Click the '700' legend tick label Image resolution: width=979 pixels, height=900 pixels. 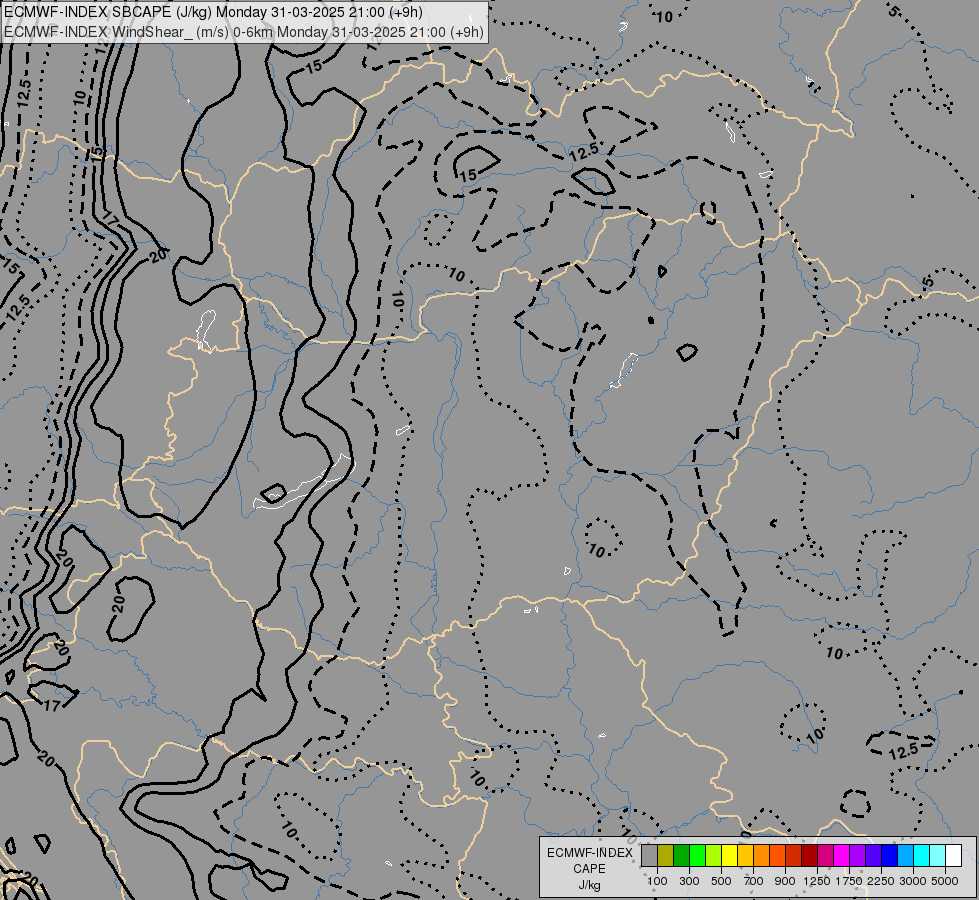754,881
